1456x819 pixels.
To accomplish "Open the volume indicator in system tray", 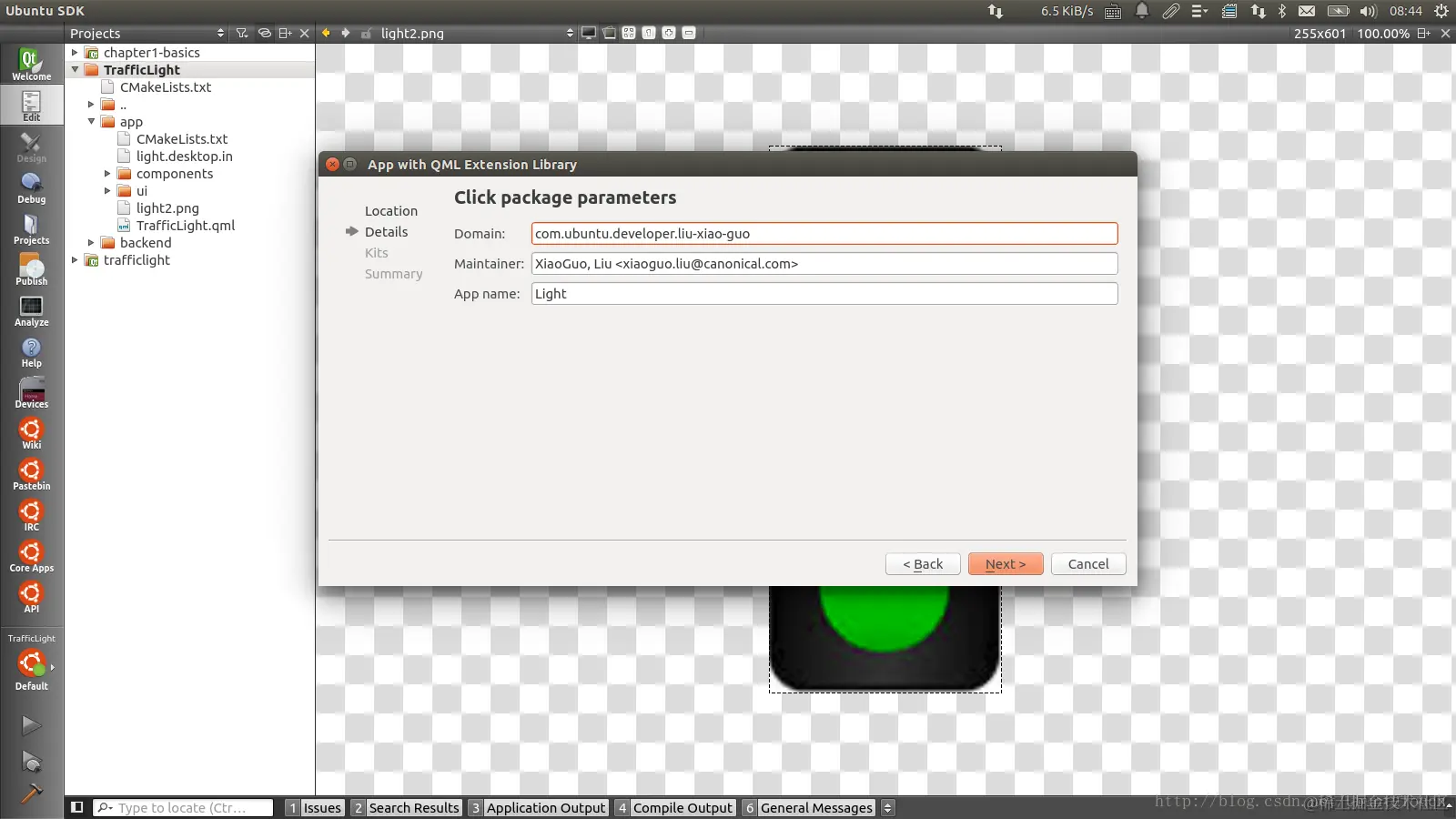I will [1368, 11].
